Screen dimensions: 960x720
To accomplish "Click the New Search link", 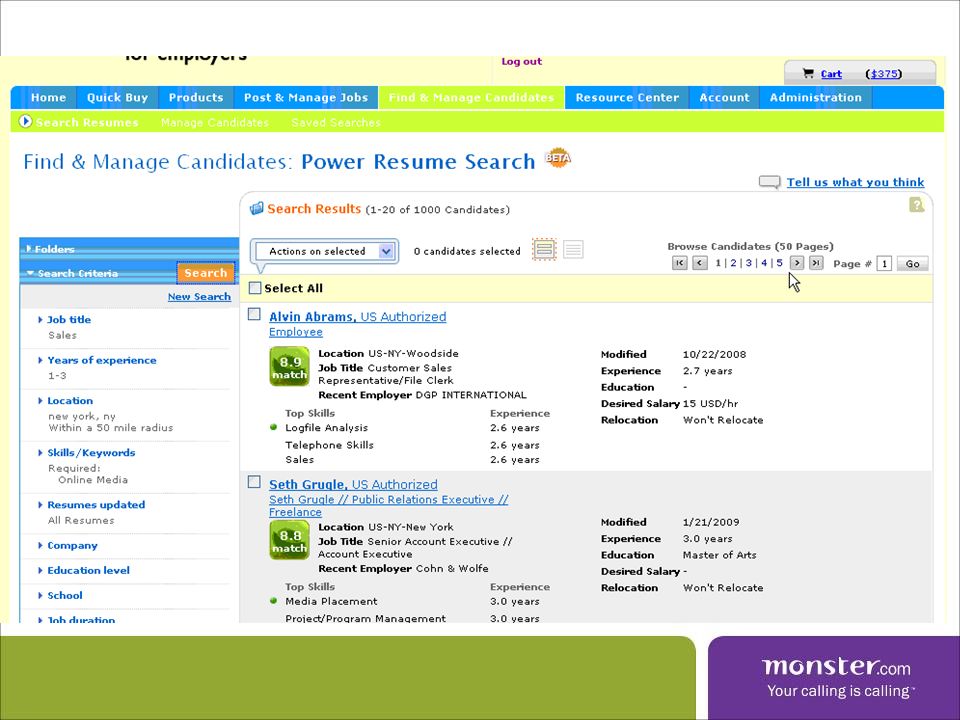I will tap(199, 296).
